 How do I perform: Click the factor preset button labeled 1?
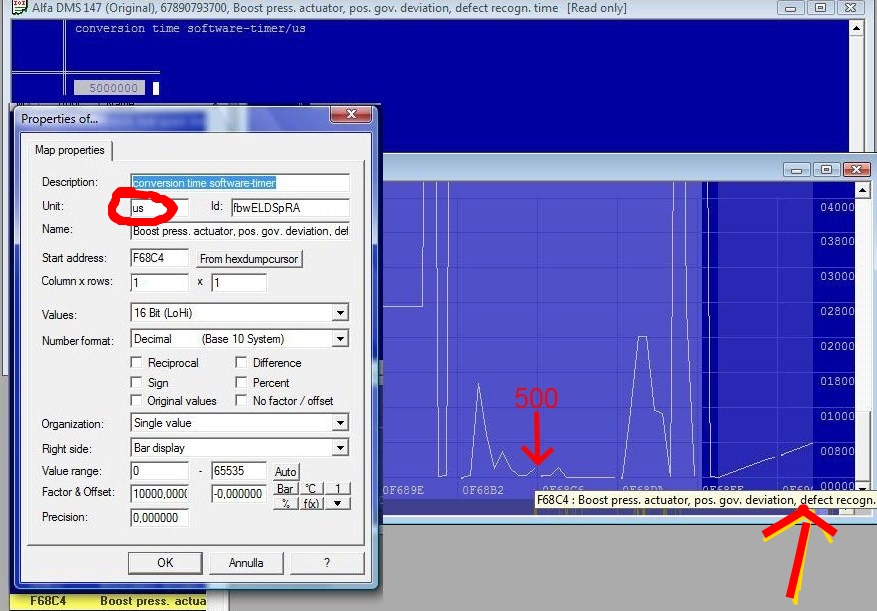[338, 489]
